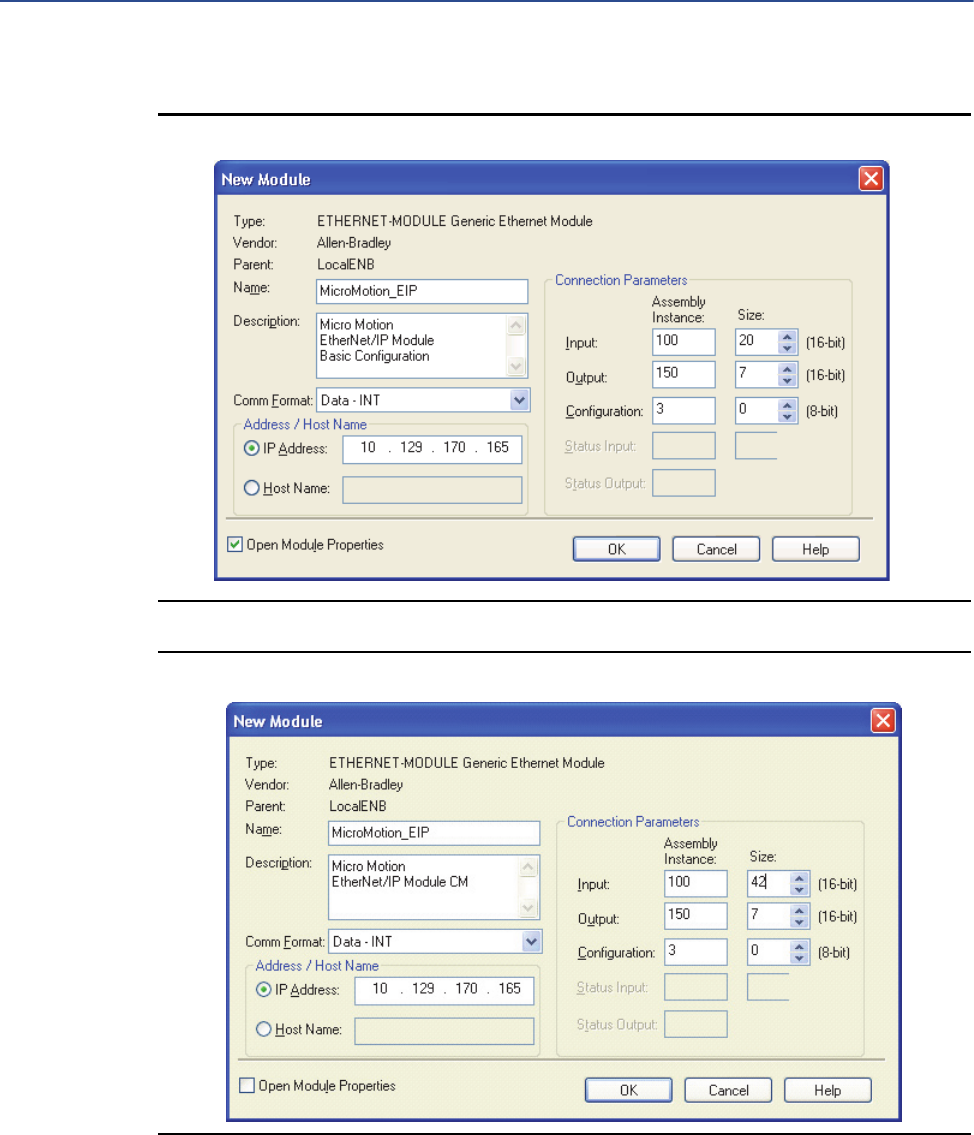Increase Input size above 20 in upper dialog
974x1135 pixels.
[x=787, y=336]
